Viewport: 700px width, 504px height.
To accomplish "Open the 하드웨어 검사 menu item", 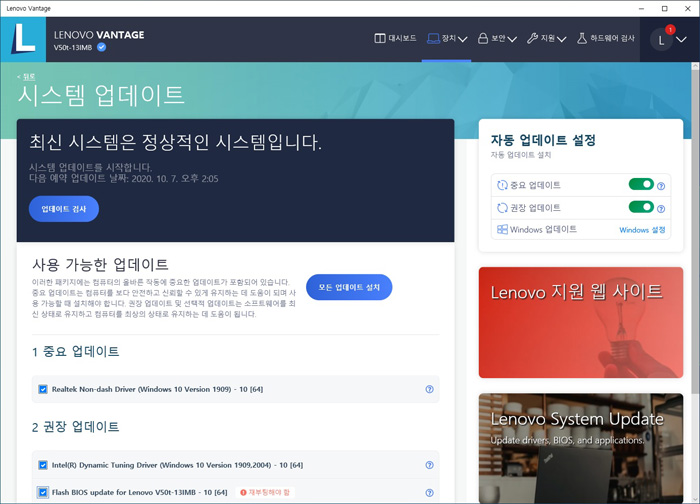I will point(605,39).
